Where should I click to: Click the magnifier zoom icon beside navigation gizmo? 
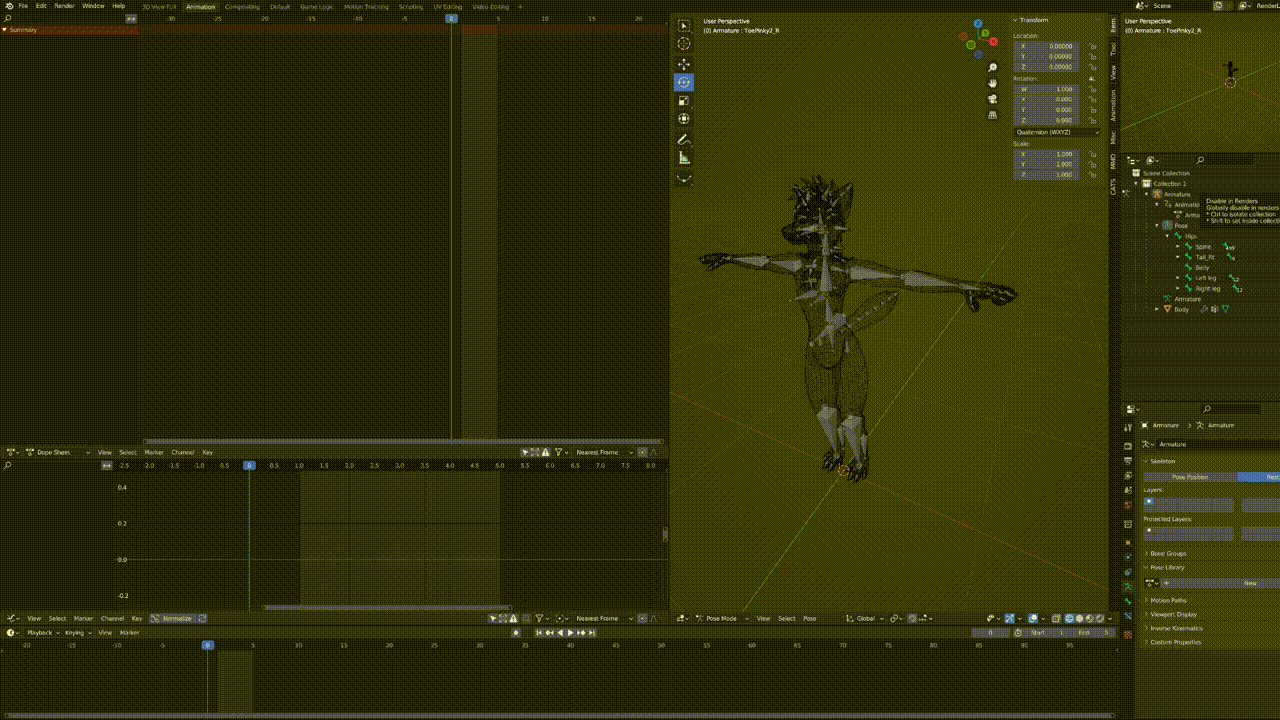coord(992,67)
